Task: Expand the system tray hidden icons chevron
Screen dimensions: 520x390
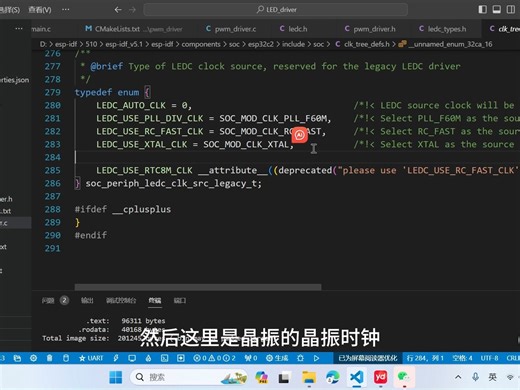Action: point(458,377)
